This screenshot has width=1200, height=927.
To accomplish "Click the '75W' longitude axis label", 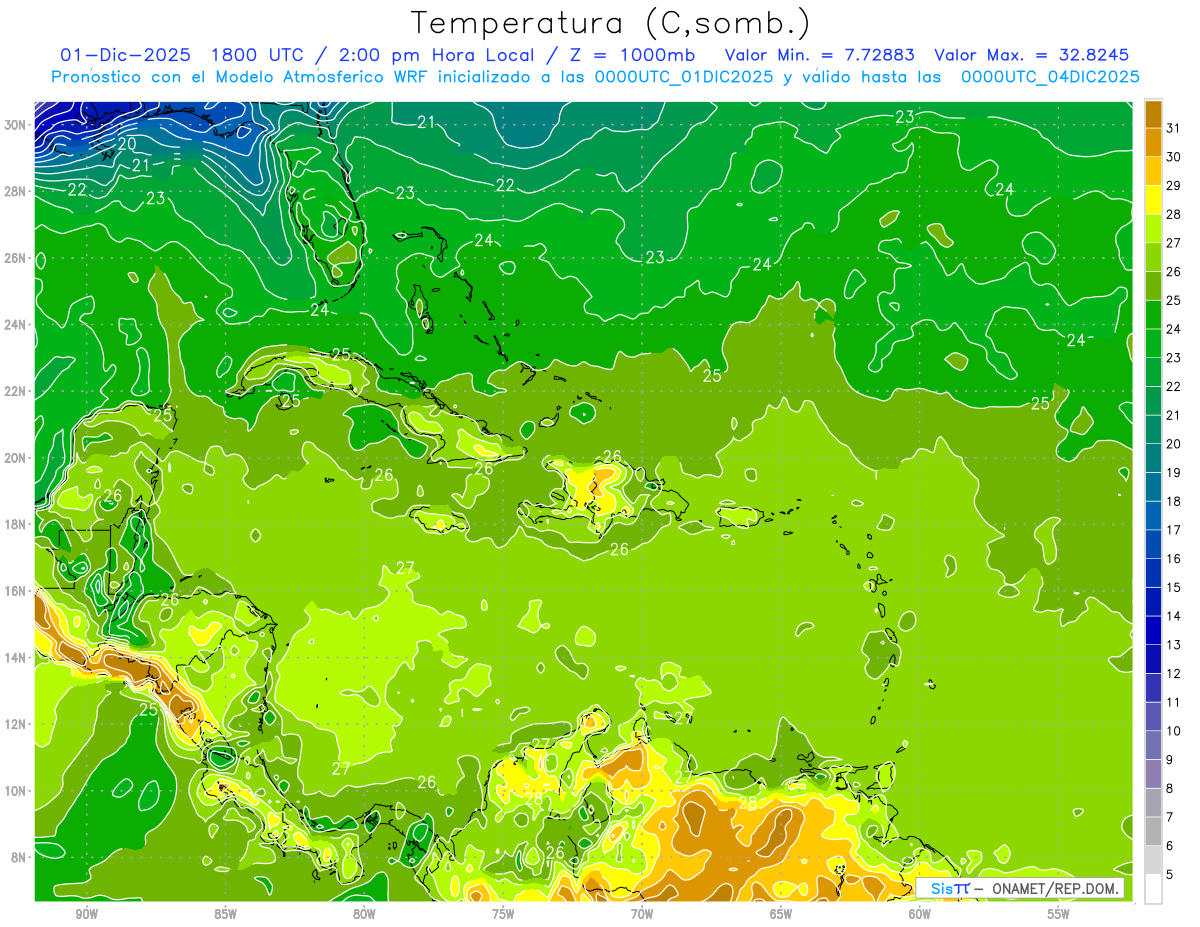I will click(x=503, y=915).
